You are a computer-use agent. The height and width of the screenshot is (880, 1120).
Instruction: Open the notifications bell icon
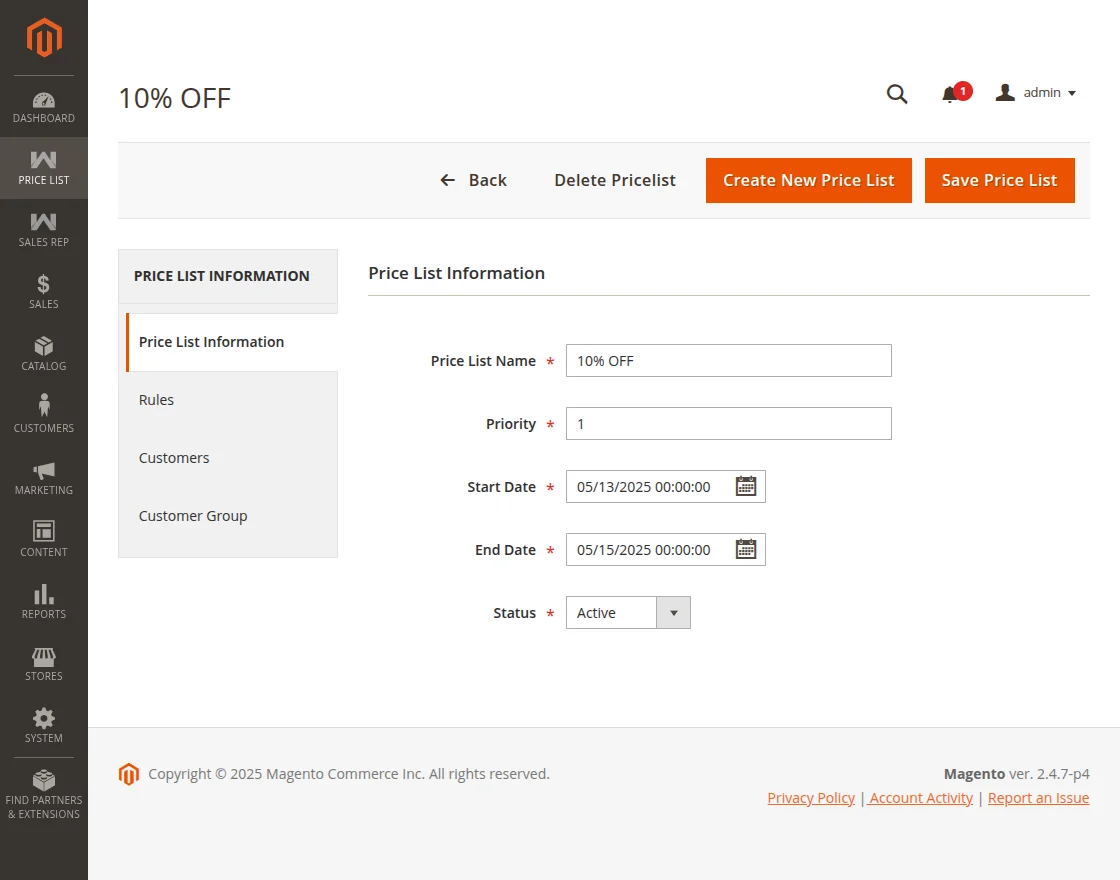pyautogui.click(x=950, y=94)
